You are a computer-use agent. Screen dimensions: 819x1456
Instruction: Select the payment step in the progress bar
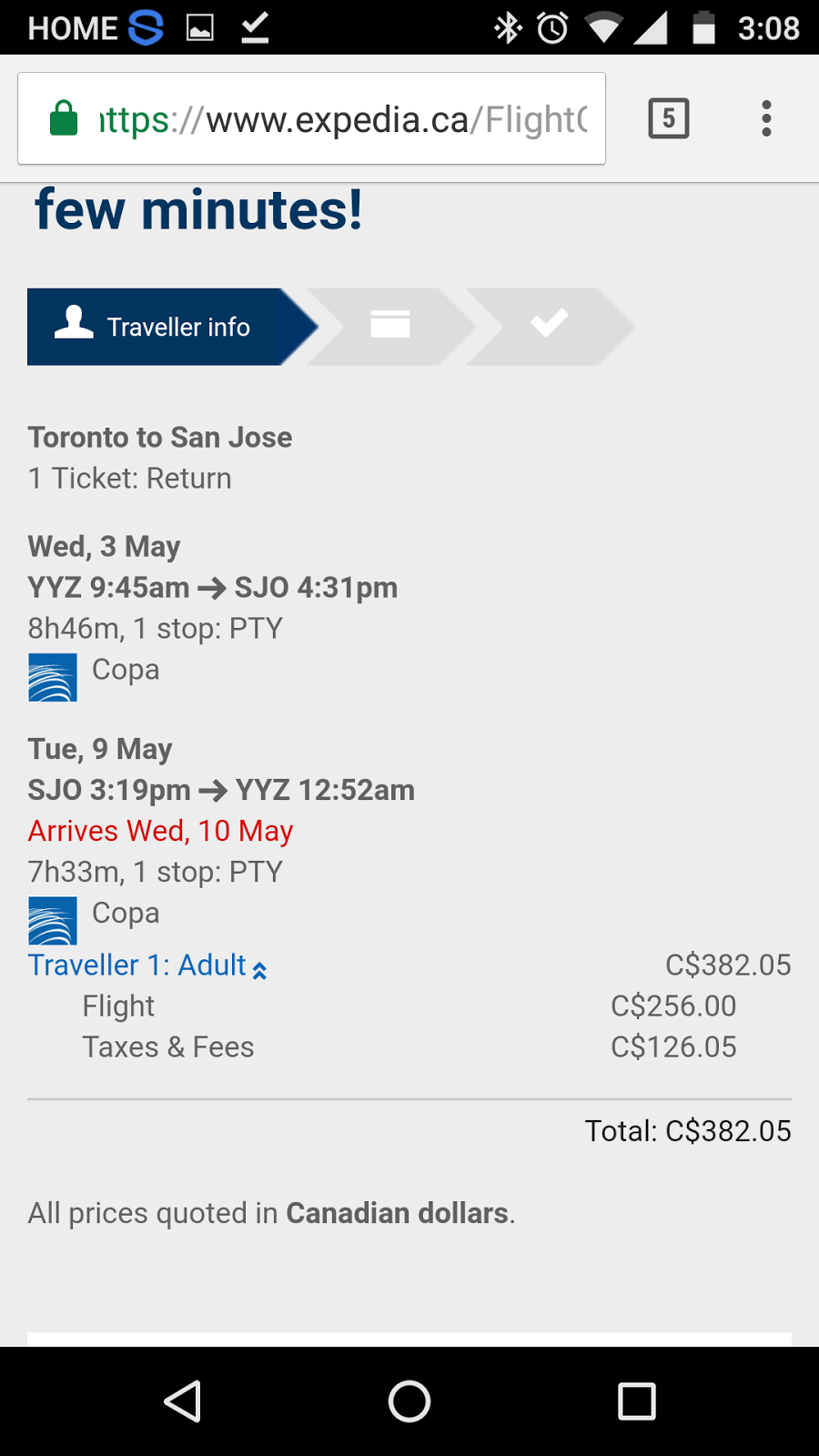(389, 325)
